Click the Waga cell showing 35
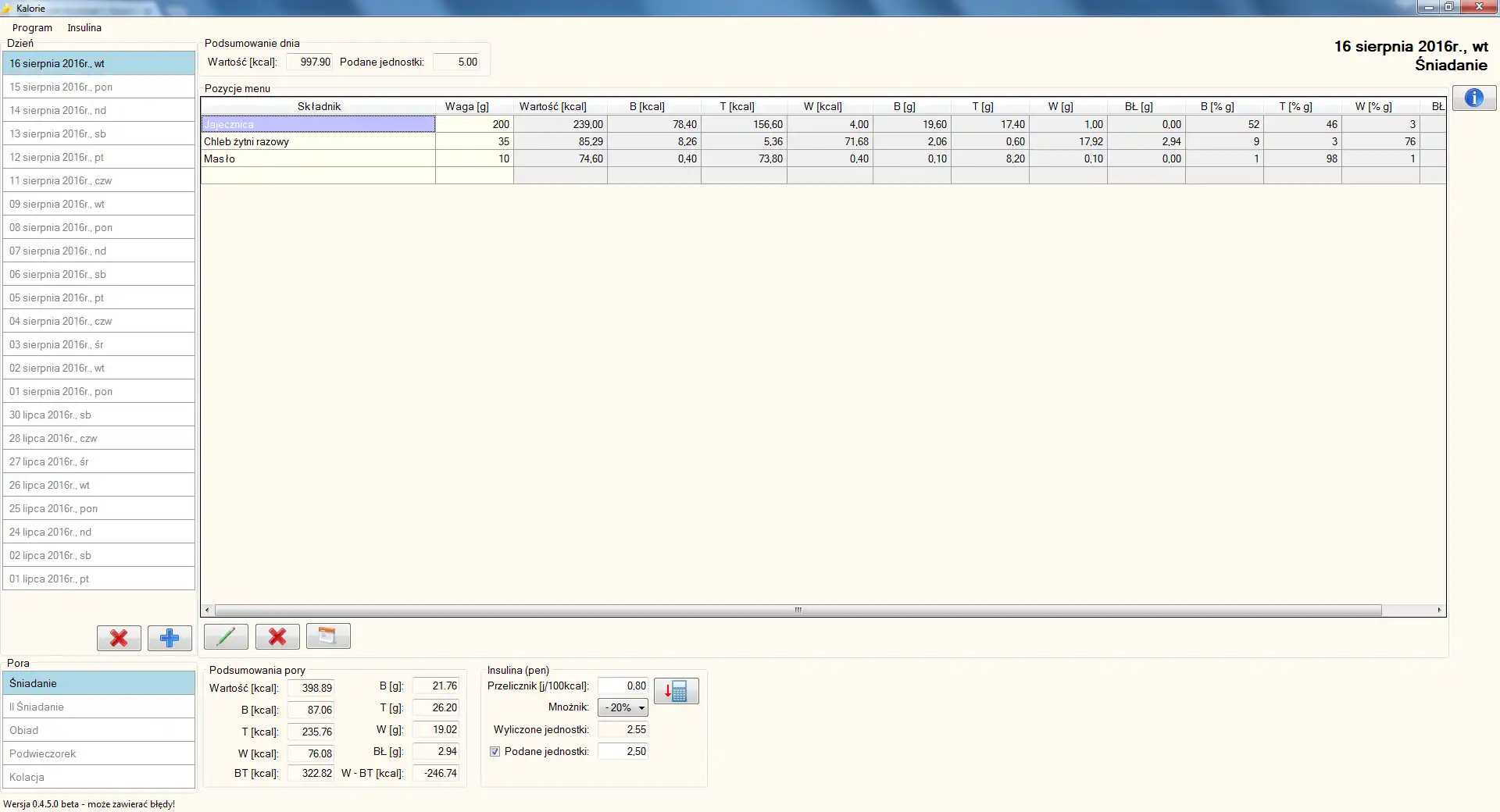 click(474, 141)
